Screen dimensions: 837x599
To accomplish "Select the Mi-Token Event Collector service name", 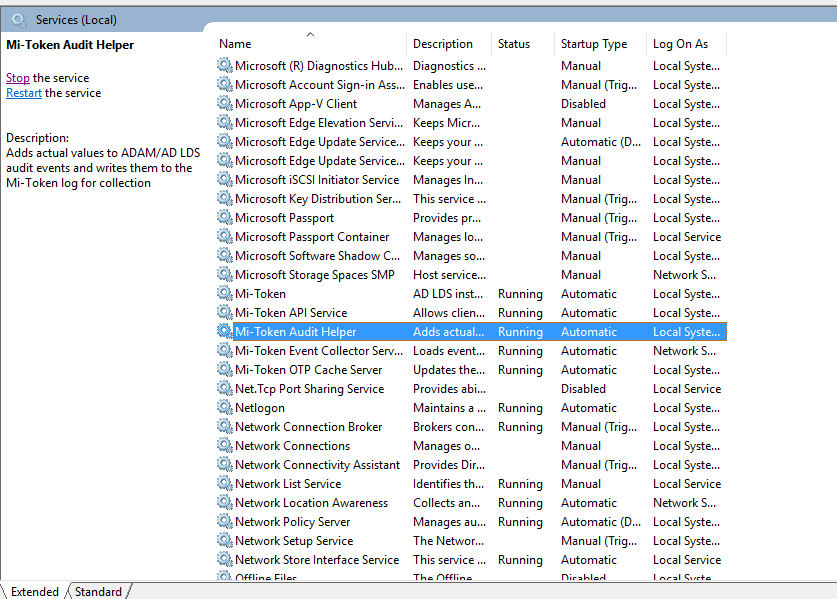I will coord(319,351).
